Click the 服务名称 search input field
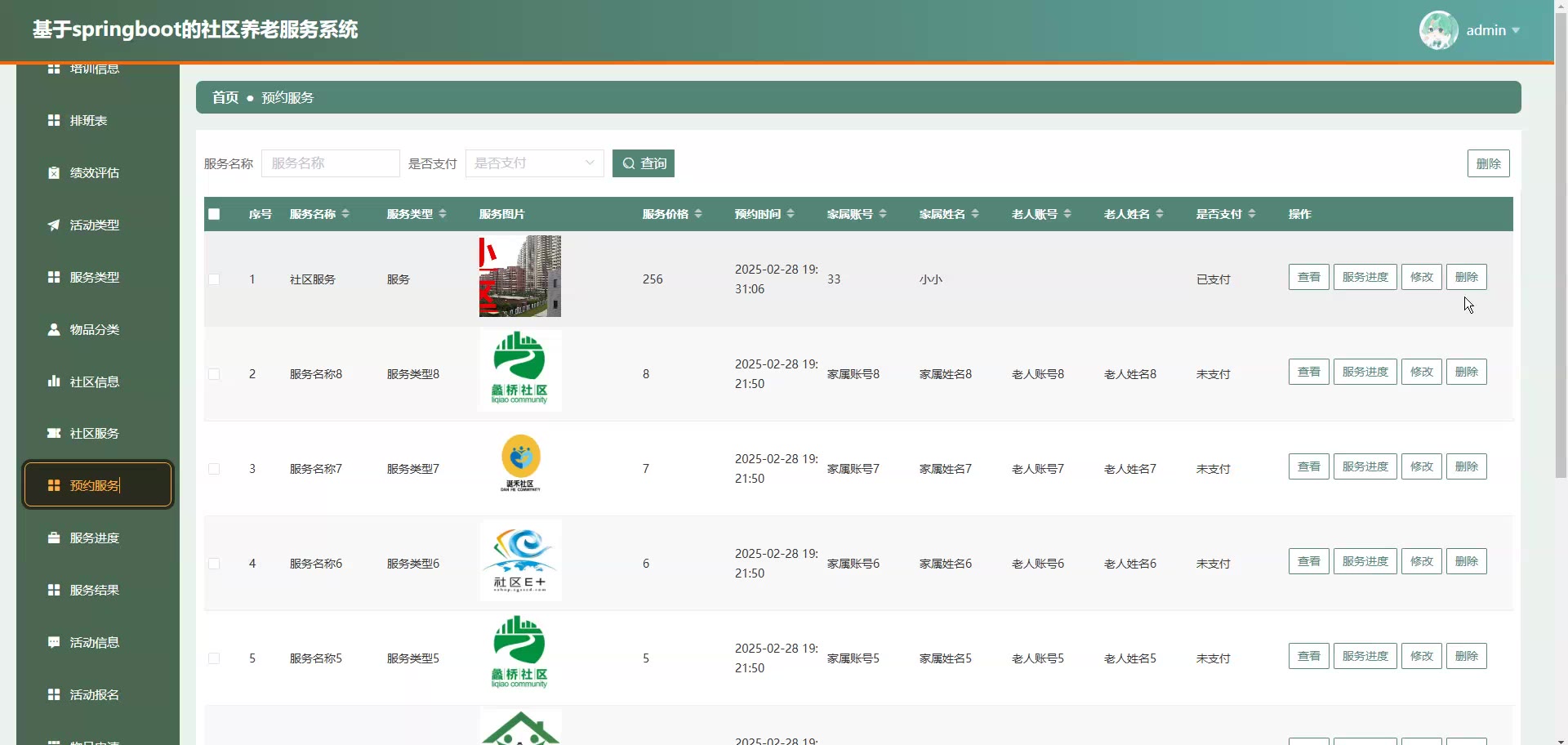This screenshot has width=1568, height=745. pos(331,163)
